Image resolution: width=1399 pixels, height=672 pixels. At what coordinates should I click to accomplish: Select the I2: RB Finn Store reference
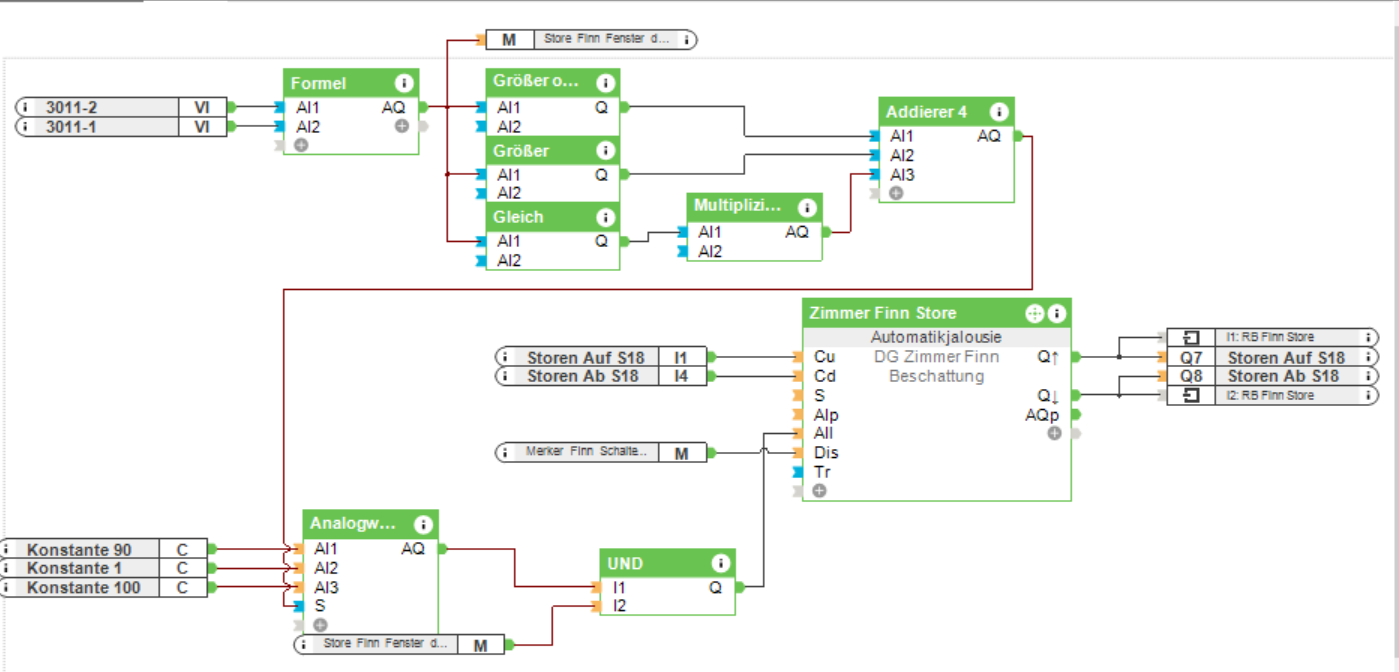coord(1272,396)
